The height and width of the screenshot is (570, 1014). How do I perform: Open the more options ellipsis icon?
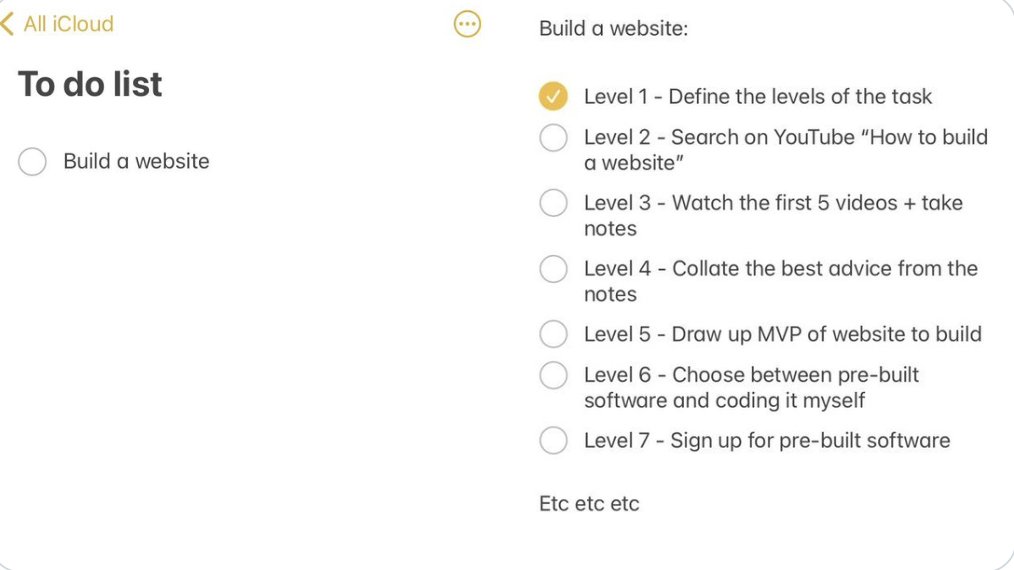coord(467,24)
